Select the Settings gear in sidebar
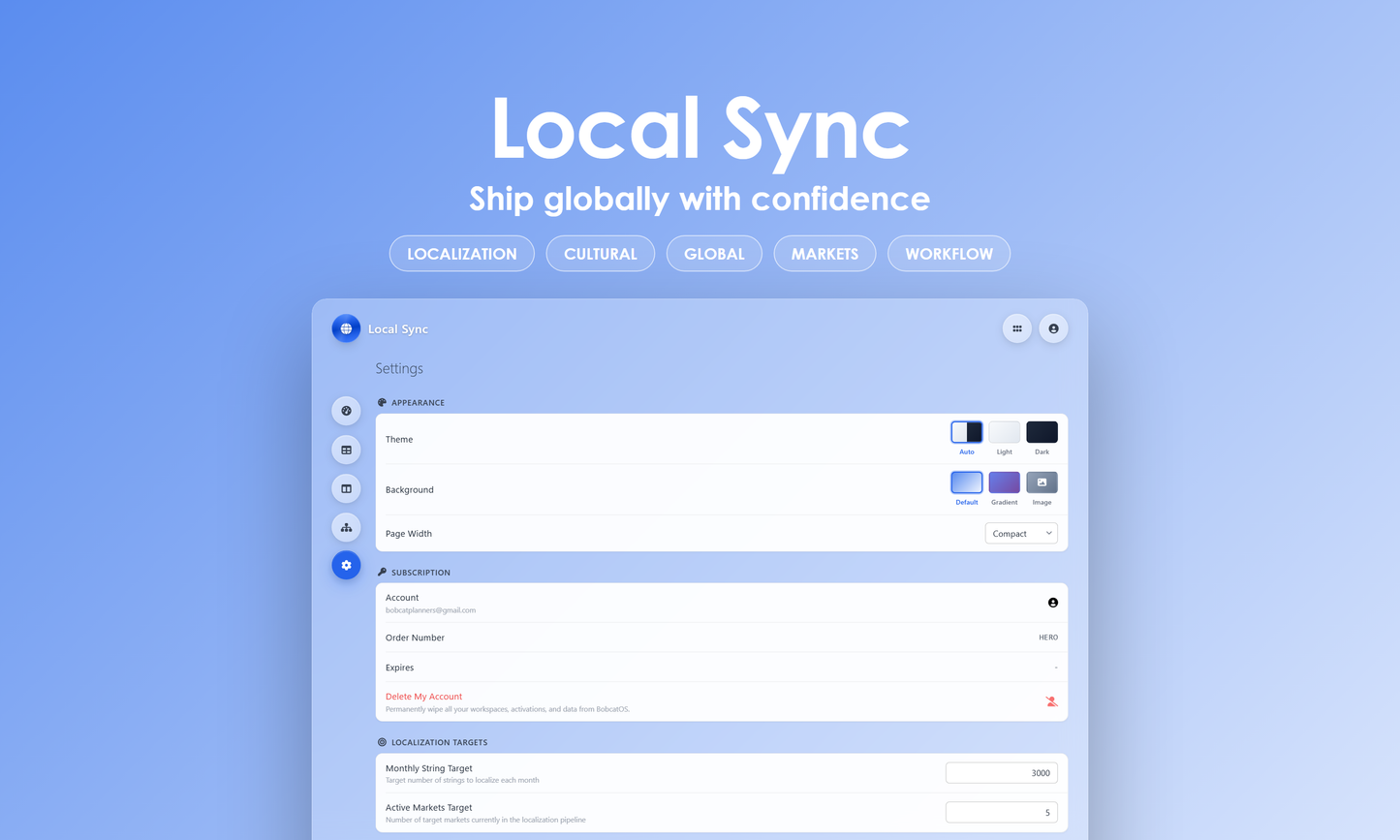1400x840 pixels. (346, 565)
